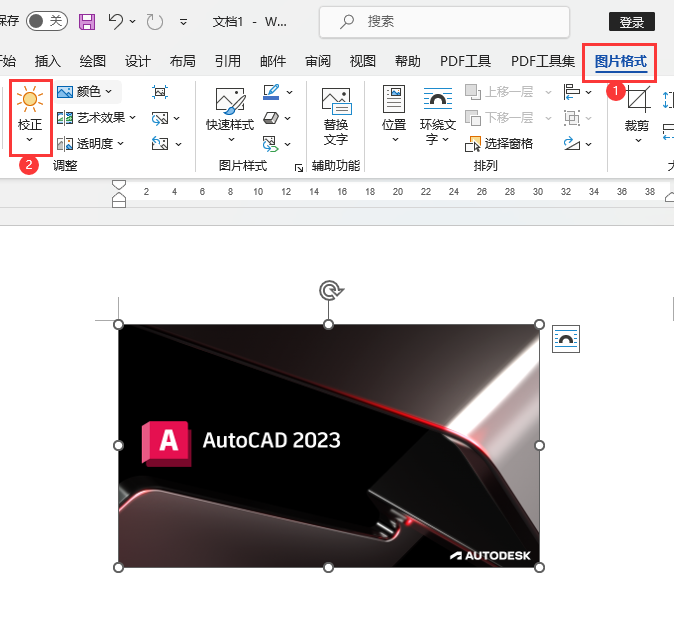Switch to the View (视图) tab

[x=363, y=61]
